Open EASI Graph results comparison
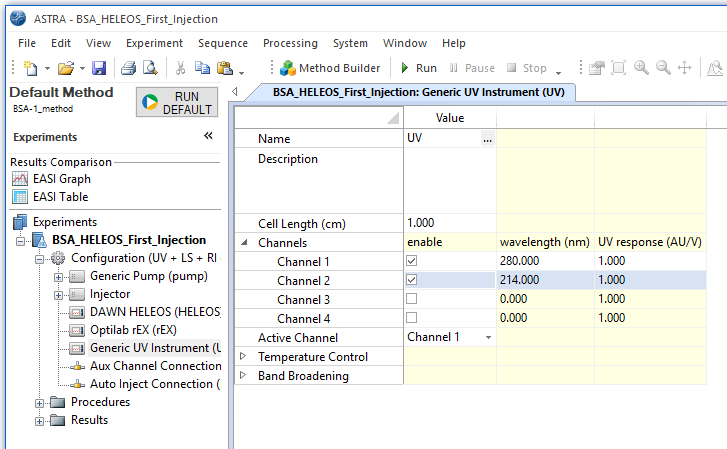Screen dimensions: 727x449 point(61,179)
